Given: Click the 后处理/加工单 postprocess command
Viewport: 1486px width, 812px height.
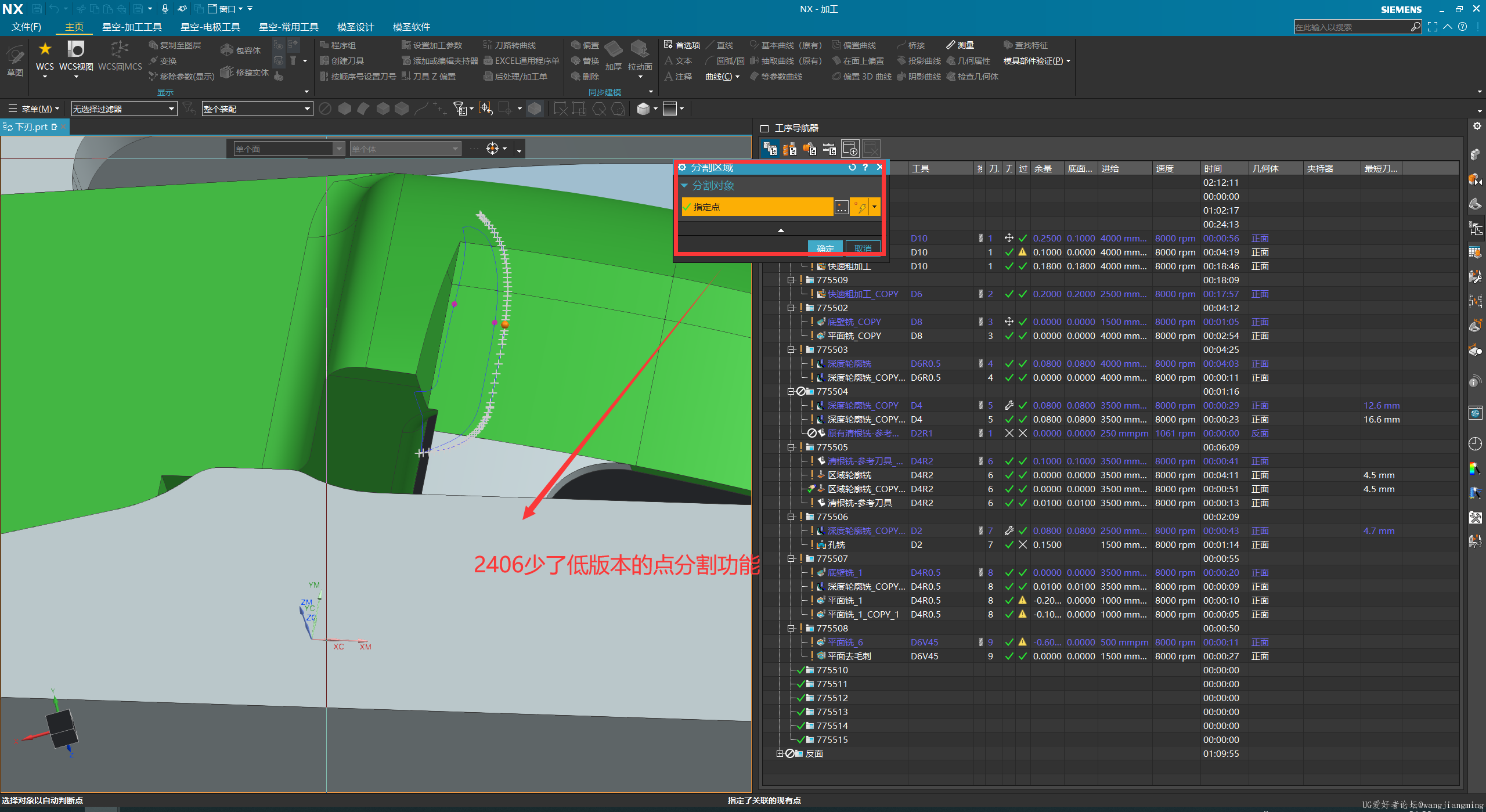Looking at the screenshot, I should pos(515,77).
